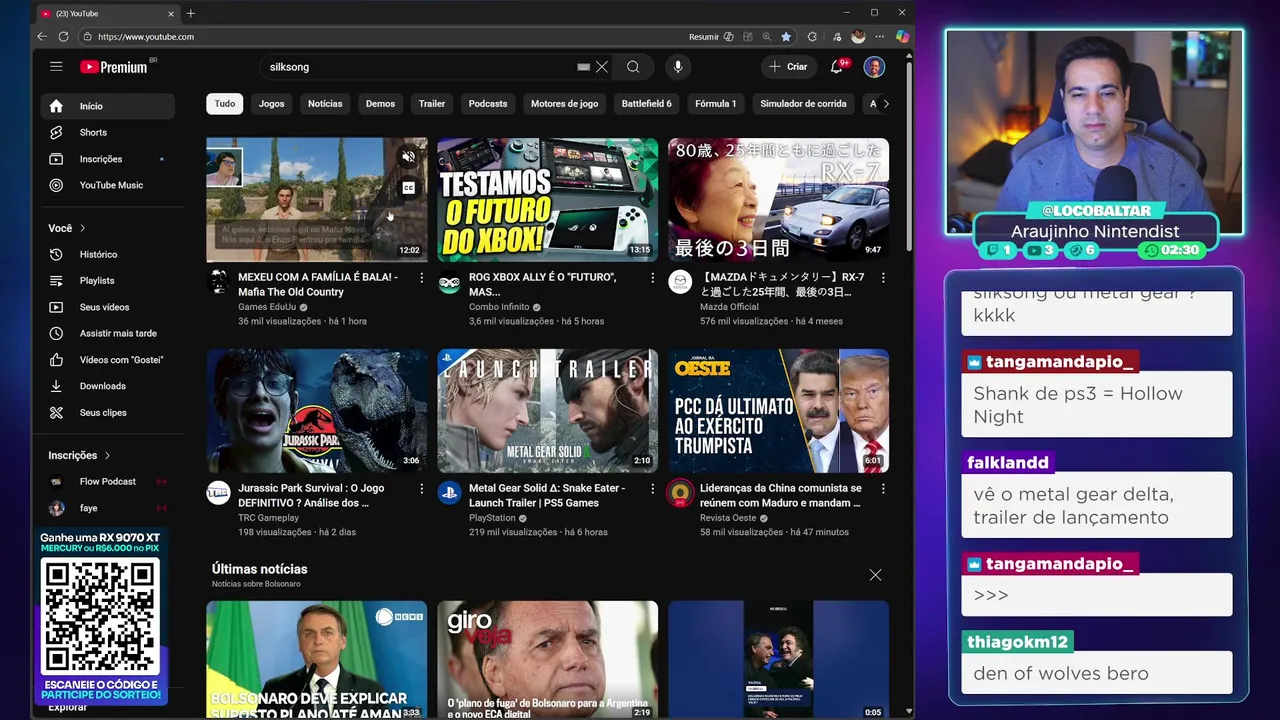Open faye channel subscription
The image size is (1280, 720).
108,508
